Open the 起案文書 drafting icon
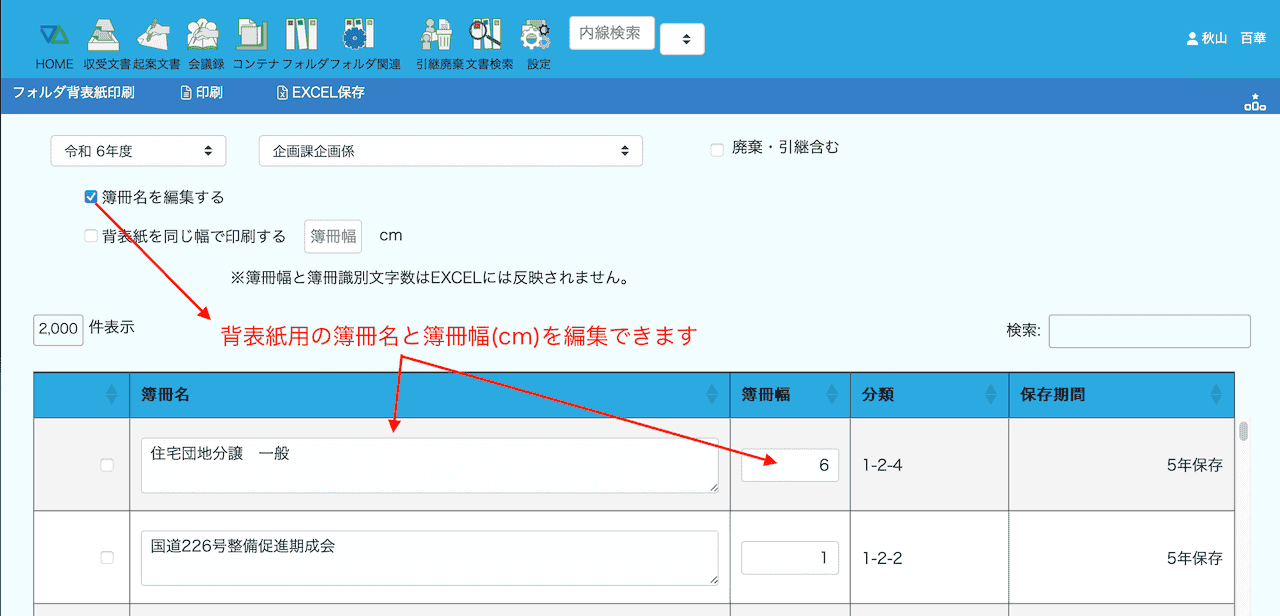 [x=154, y=36]
